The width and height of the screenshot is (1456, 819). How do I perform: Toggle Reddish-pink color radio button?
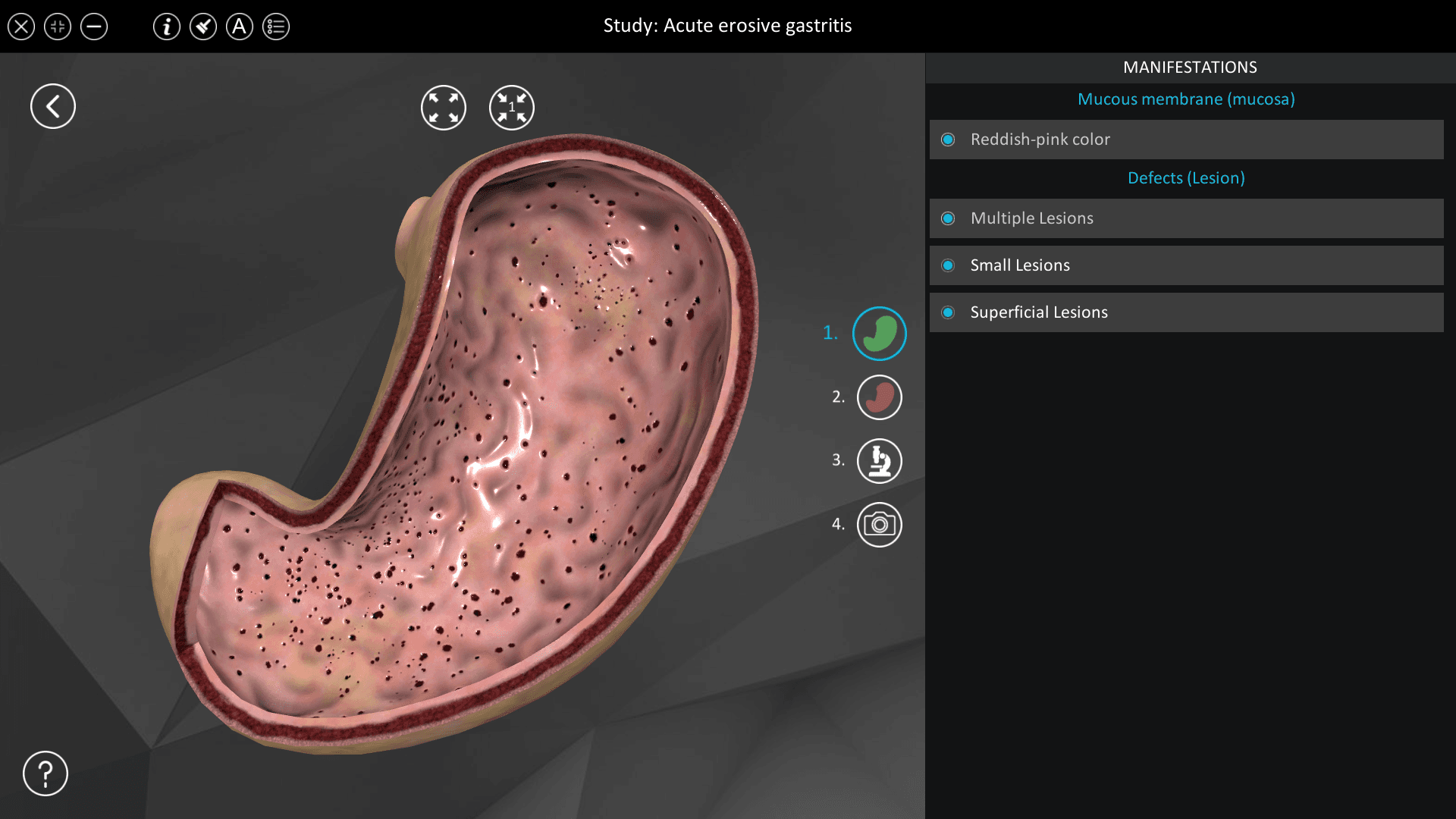point(948,140)
